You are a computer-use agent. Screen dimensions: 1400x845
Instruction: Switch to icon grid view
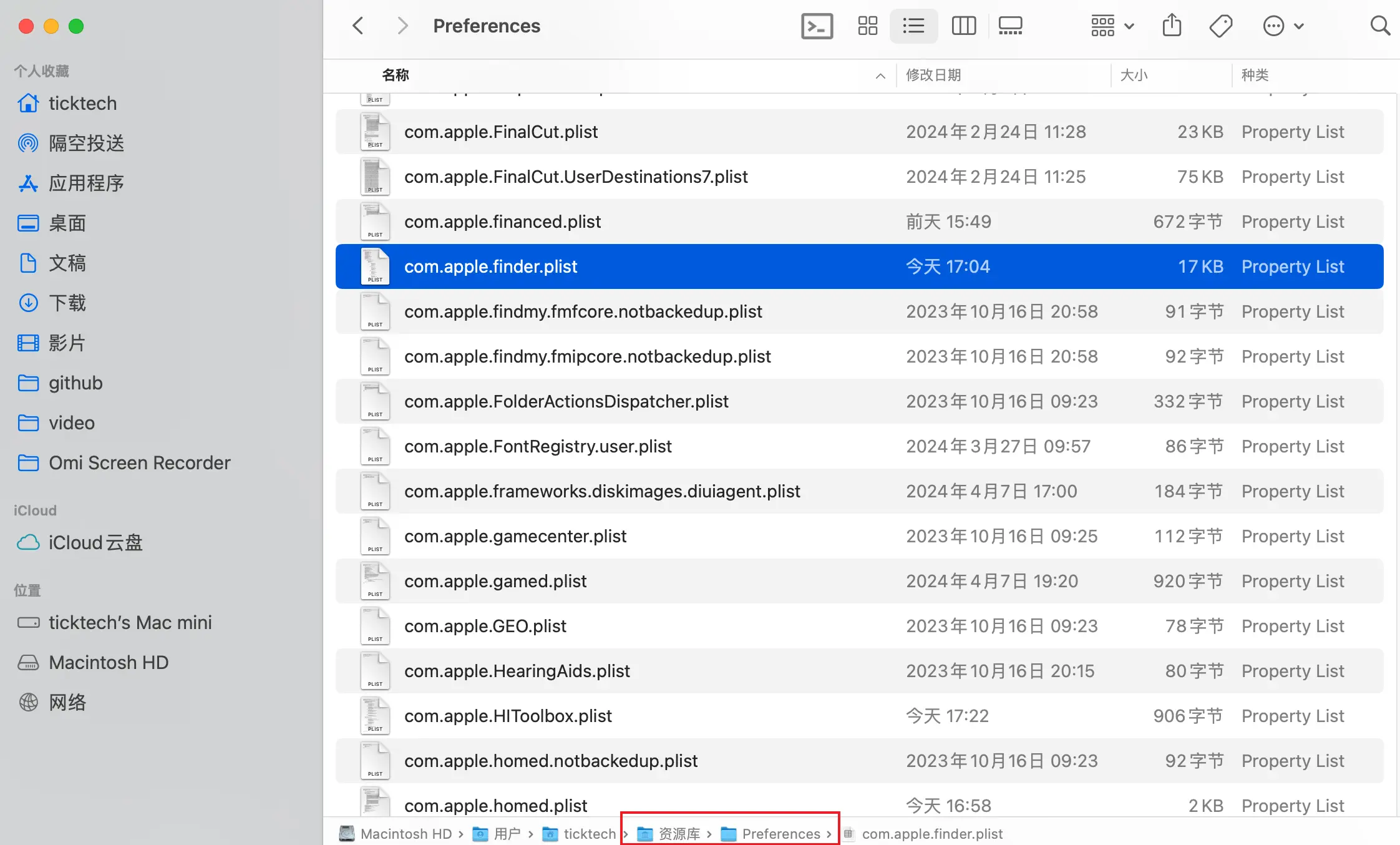coord(867,26)
